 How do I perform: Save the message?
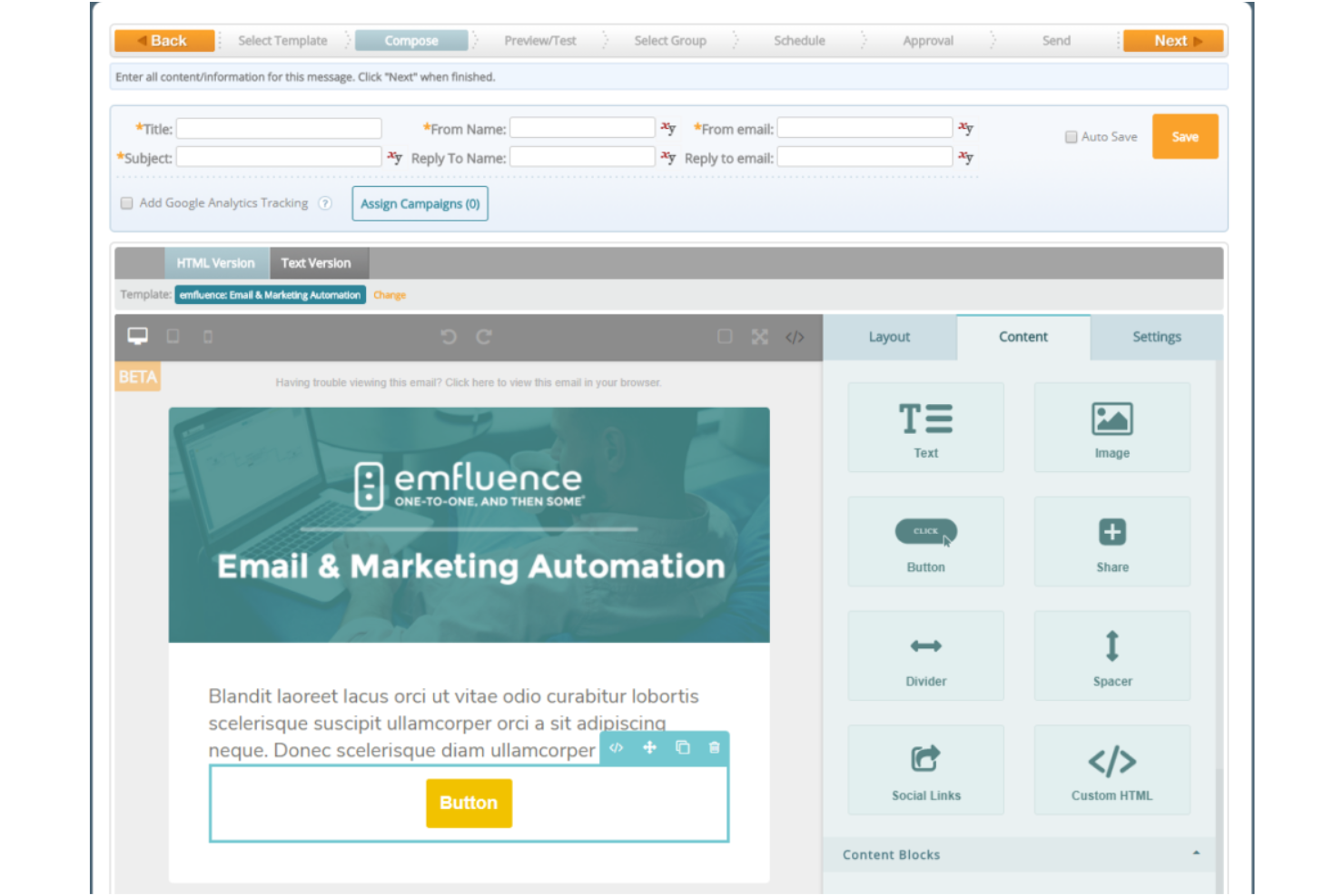point(1185,137)
